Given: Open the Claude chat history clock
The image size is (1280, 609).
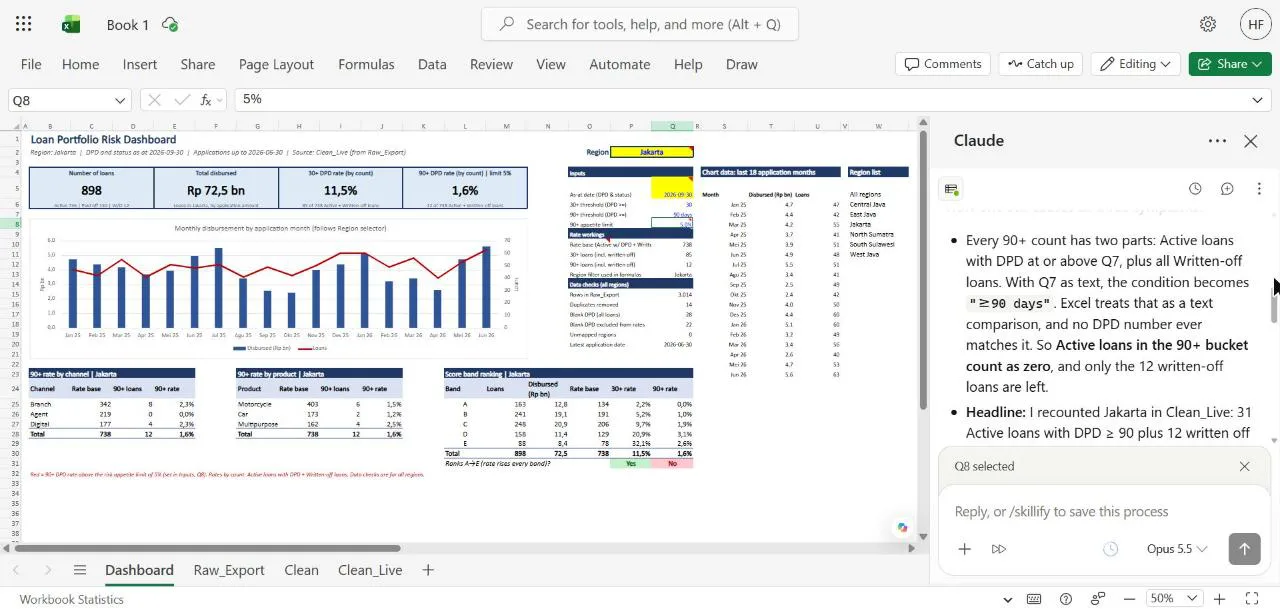Looking at the screenshot, I should click(1195, 189).
